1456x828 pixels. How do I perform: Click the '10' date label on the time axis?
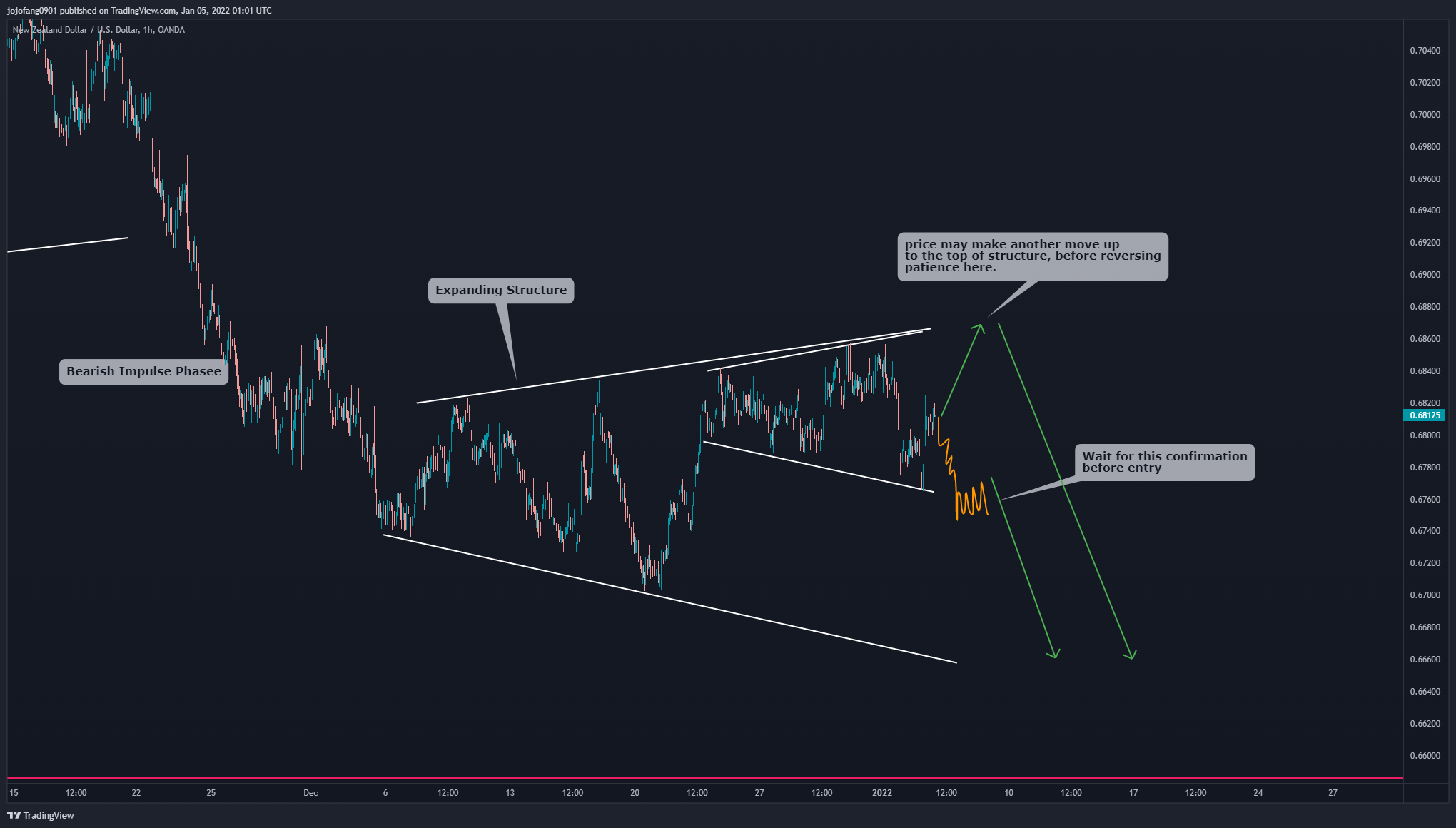pyautogui.click(x=1008, y=793)
